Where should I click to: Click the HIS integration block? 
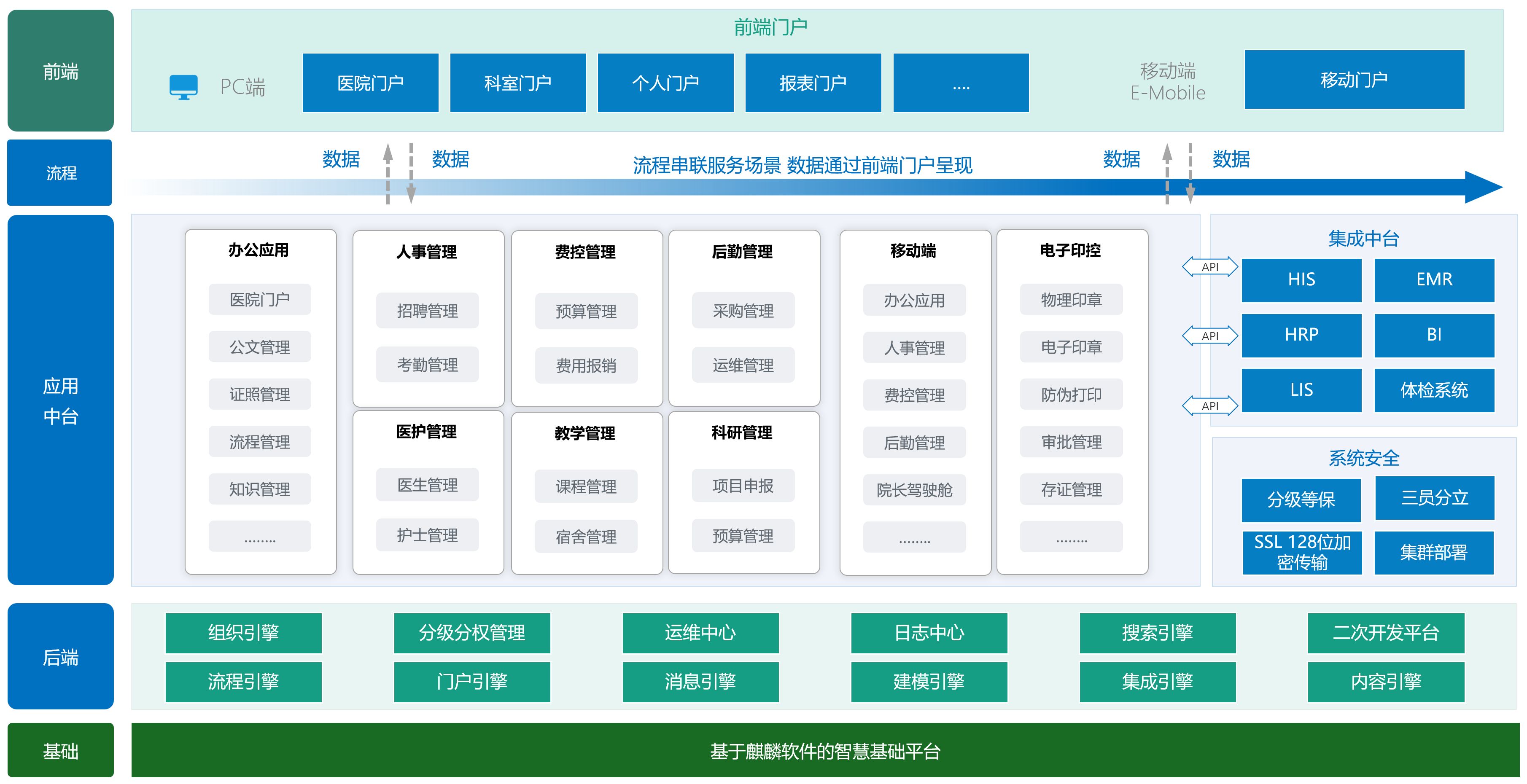(1301, 280)
